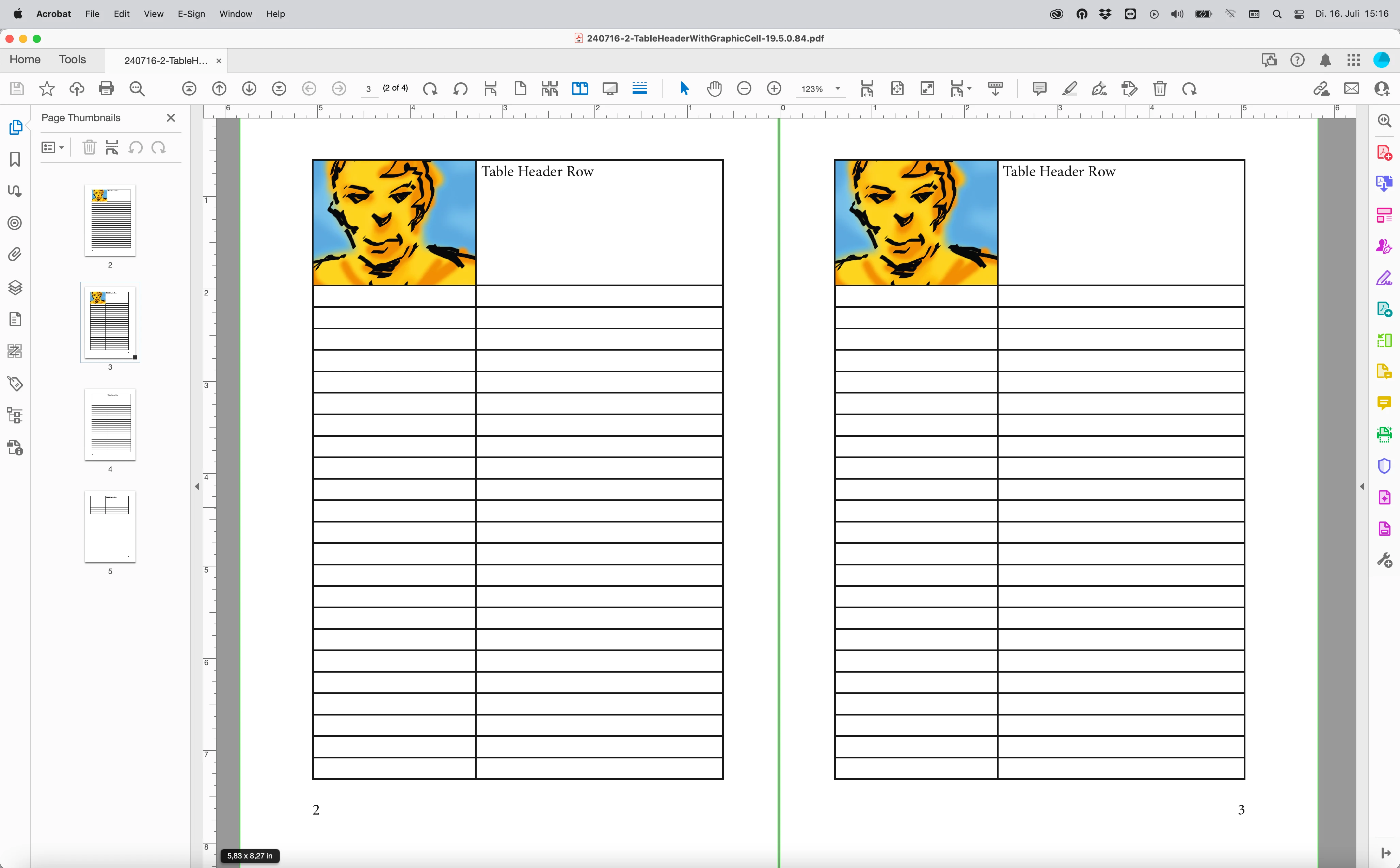Viewport: 1400px width, 868px height.
Task: Collapse the left navigation pane arrow
Action: (197, 486)
